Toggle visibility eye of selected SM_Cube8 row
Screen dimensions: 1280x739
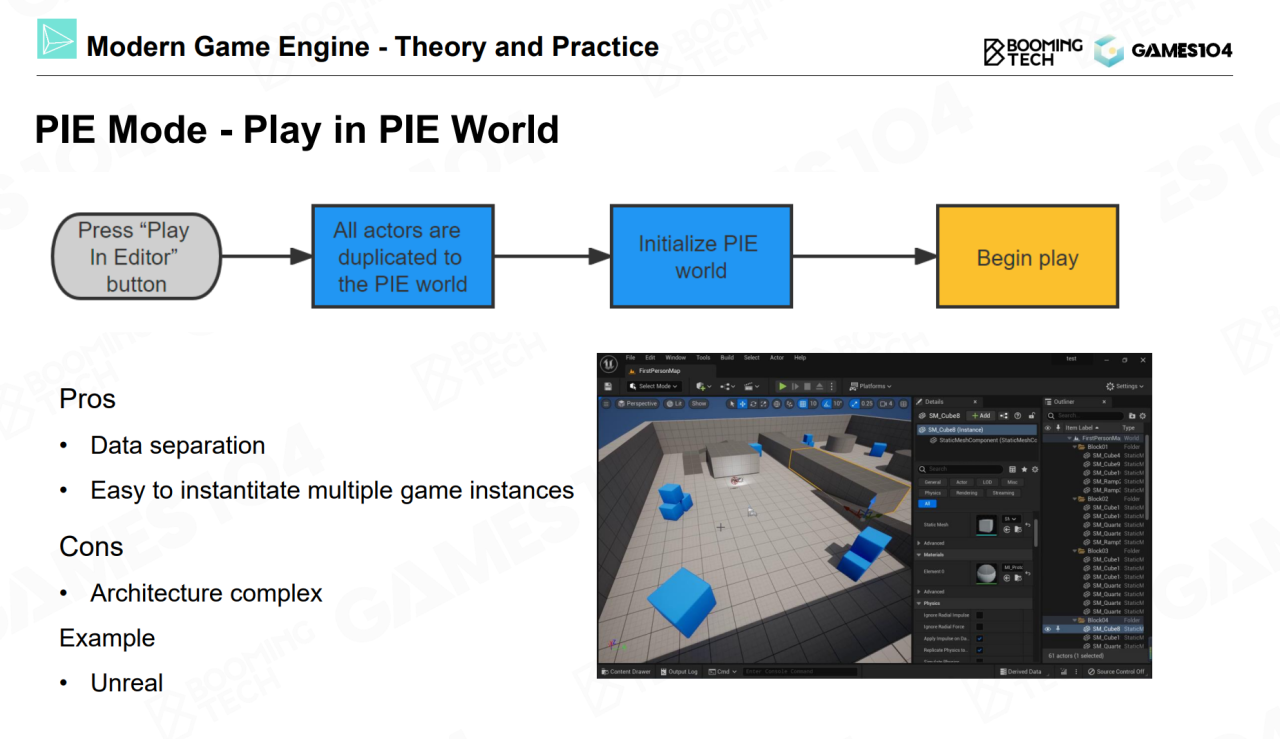tap(1048, 629)
